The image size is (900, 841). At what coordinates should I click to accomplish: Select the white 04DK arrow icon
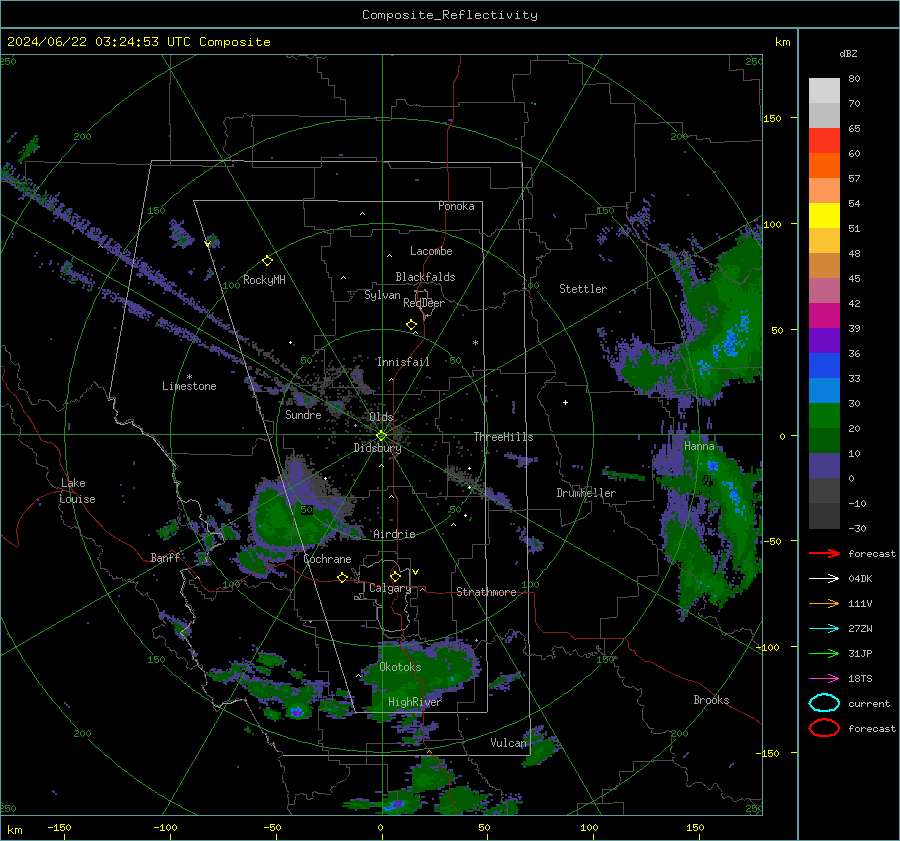pos(824,578)
